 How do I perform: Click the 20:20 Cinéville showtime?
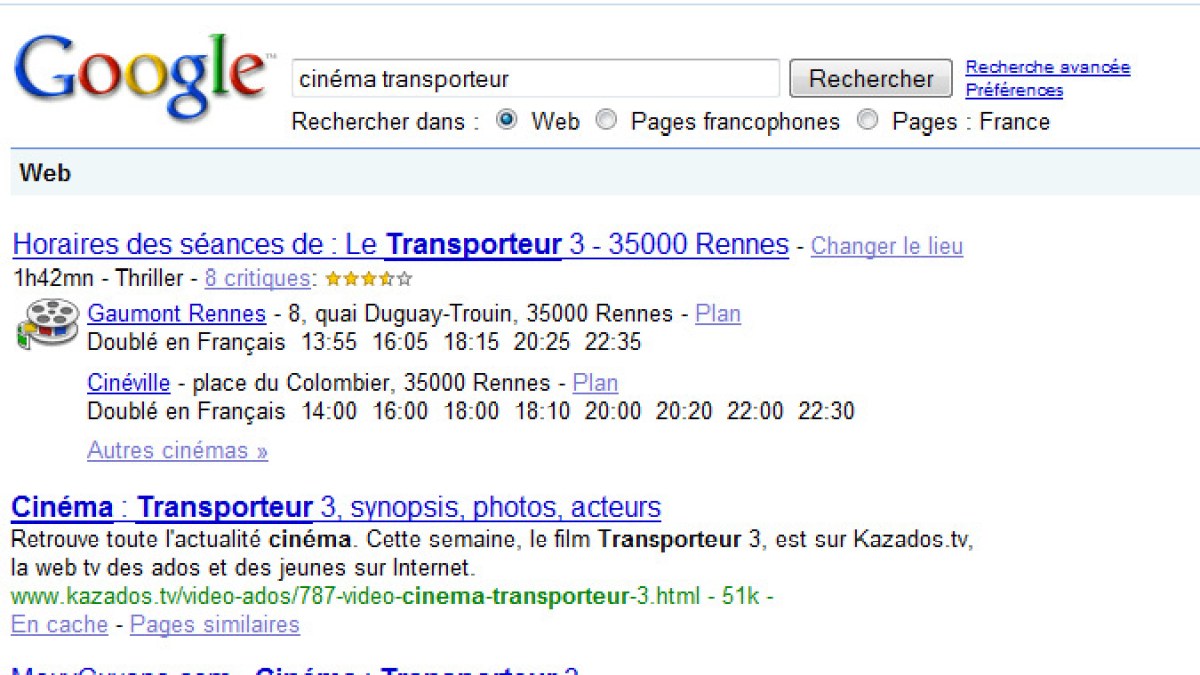pos(684,411)
